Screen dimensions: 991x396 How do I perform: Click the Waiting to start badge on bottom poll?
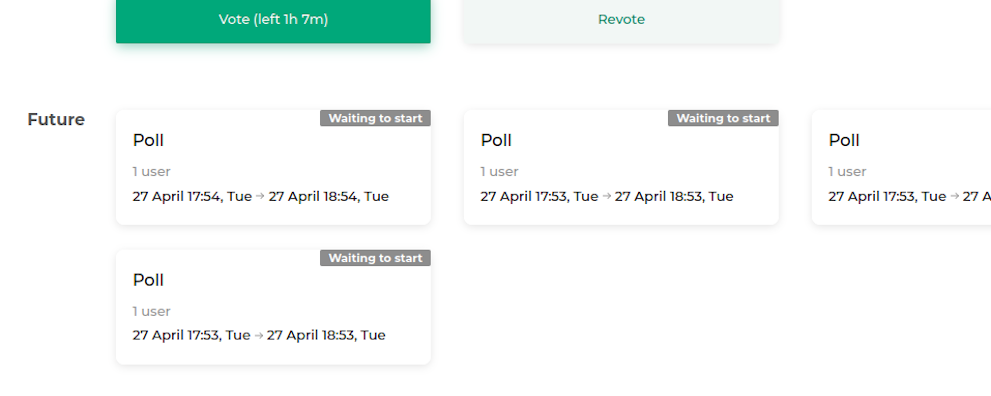(x=375, y=258)
